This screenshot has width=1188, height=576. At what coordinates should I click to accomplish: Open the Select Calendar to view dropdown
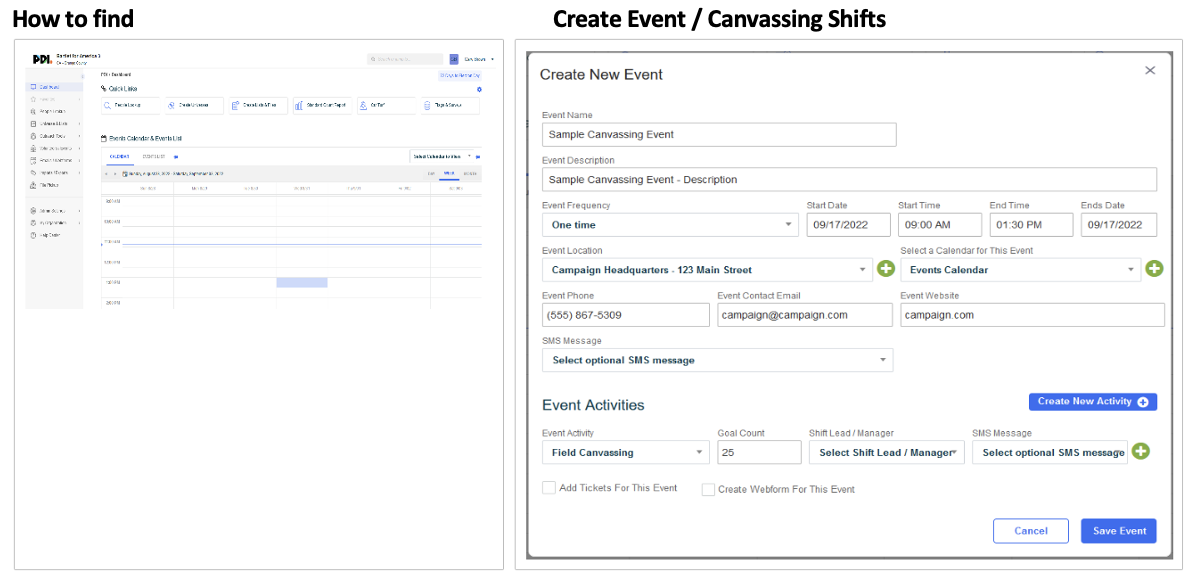coord(440,155)
